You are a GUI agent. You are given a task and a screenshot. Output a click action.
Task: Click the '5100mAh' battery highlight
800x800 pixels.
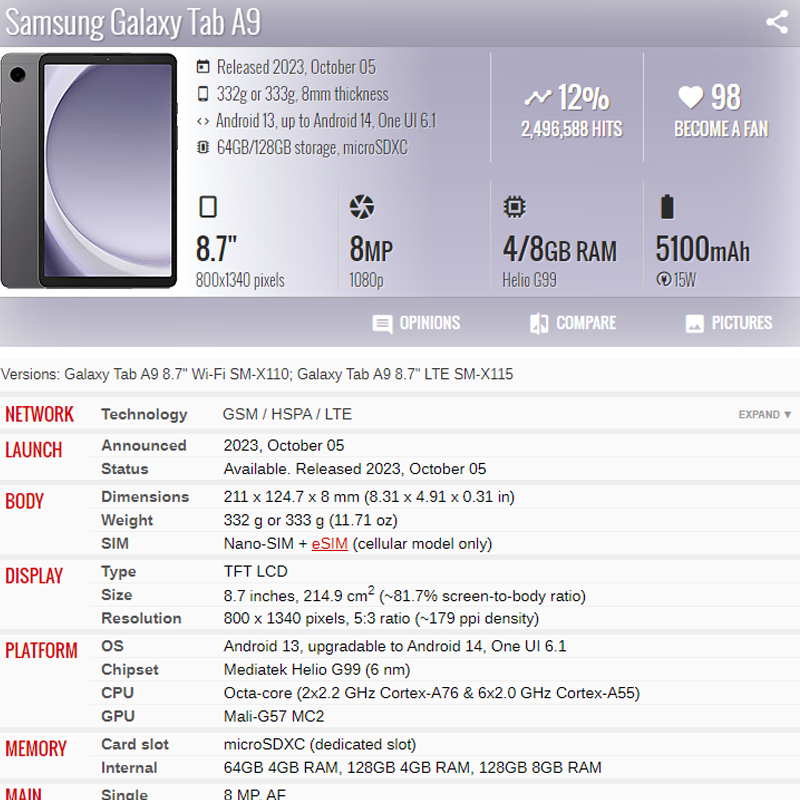pyautogui.click(x=703, y=249)
